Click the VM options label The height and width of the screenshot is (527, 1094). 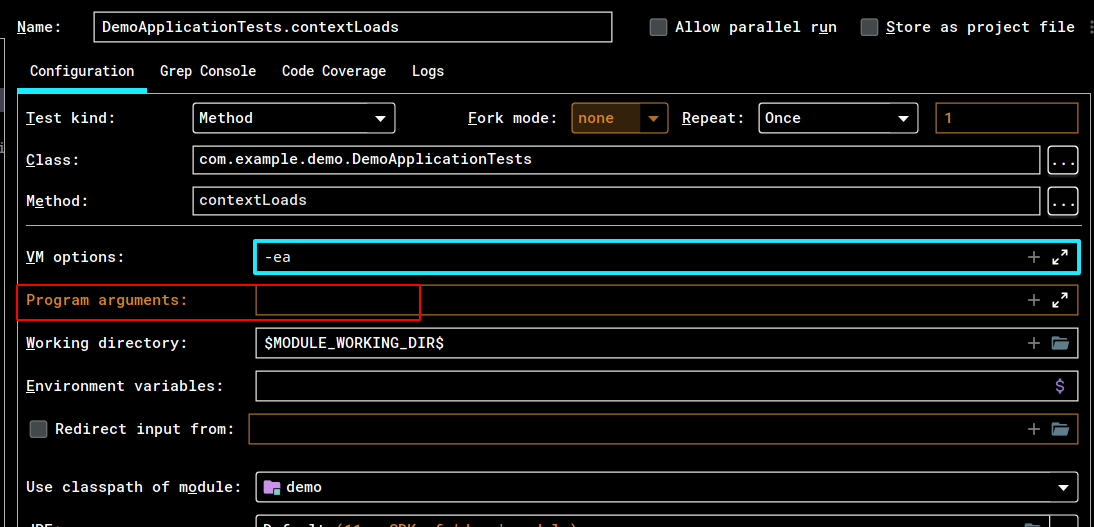75,258
